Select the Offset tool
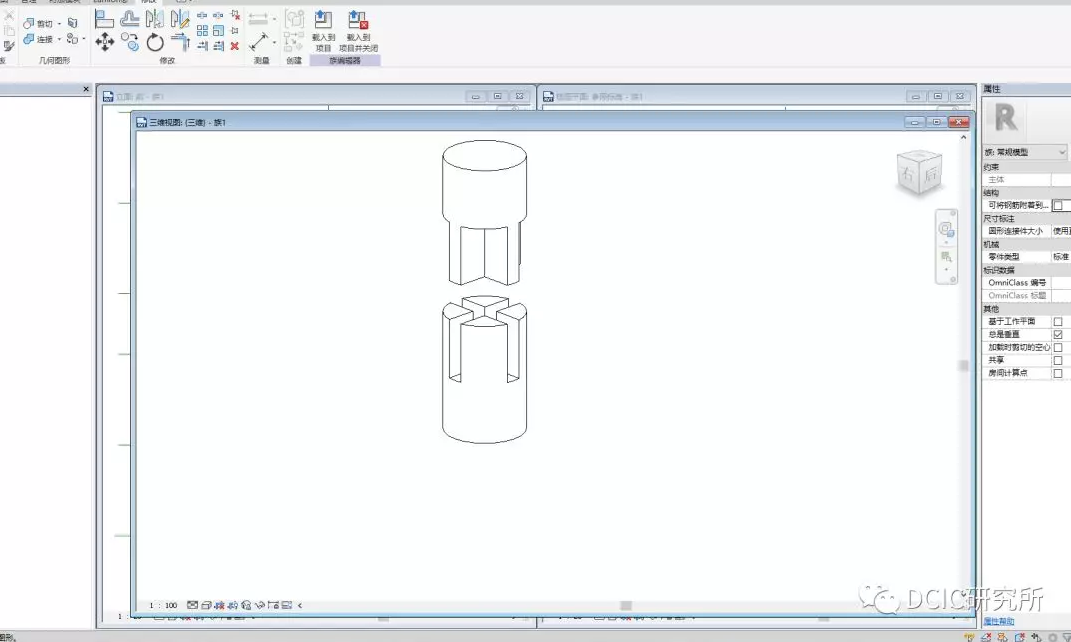This screenshot has height=642, width=1071. tap(129, 19)
